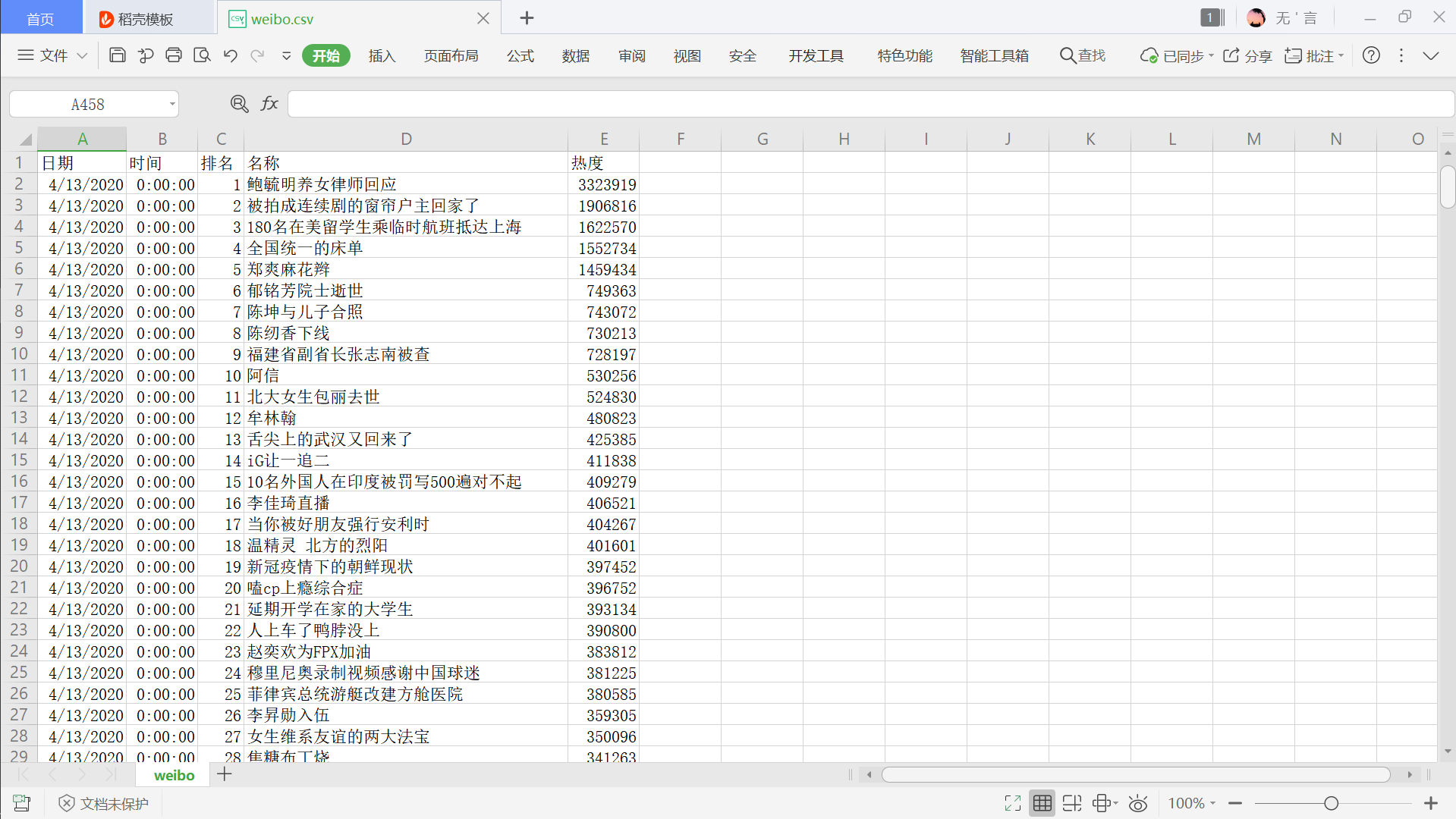Add a new sheet with plus icon
This screenshot has height=819, width=1456.
coord(225,774)
